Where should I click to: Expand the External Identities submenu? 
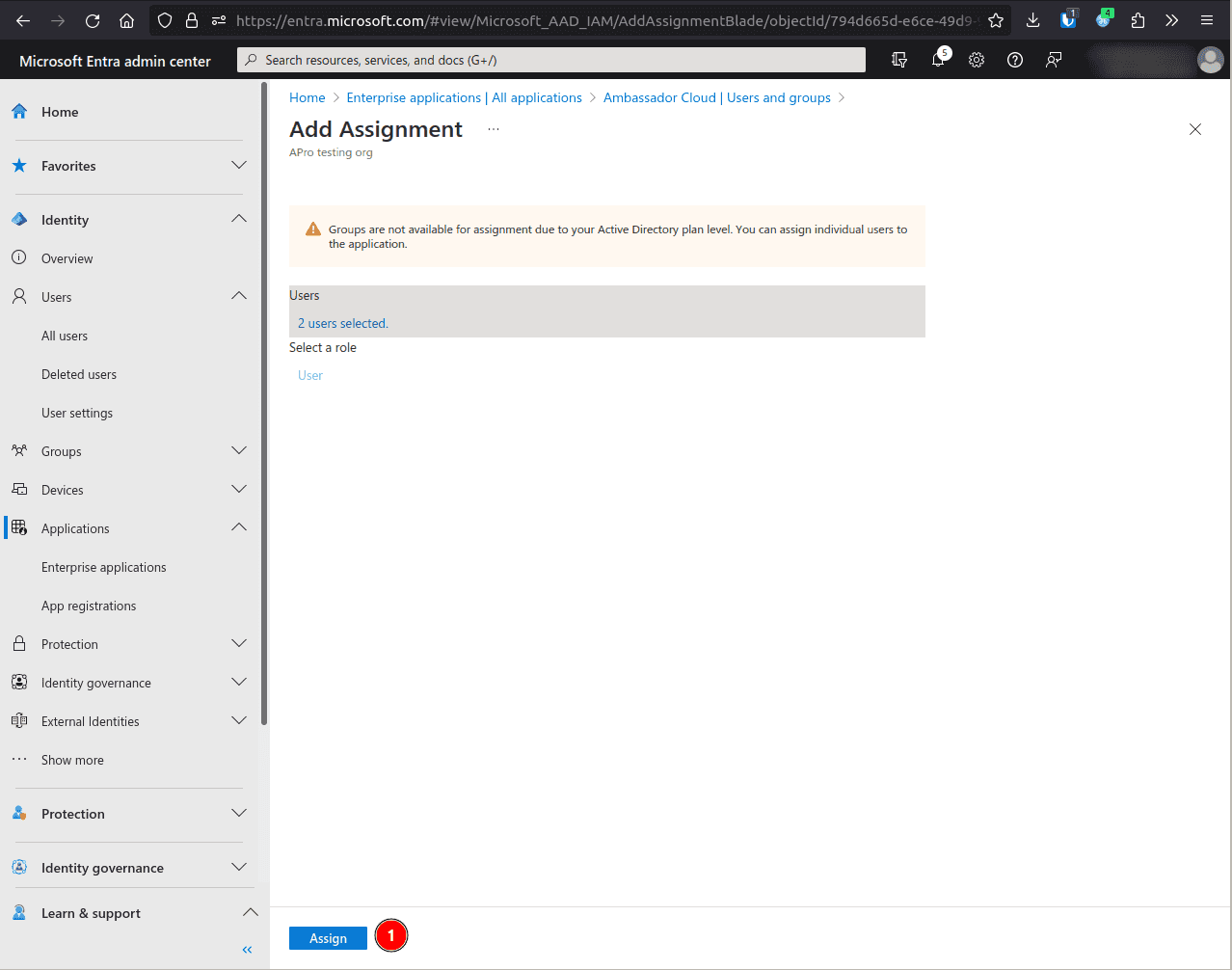click(239, 721)
